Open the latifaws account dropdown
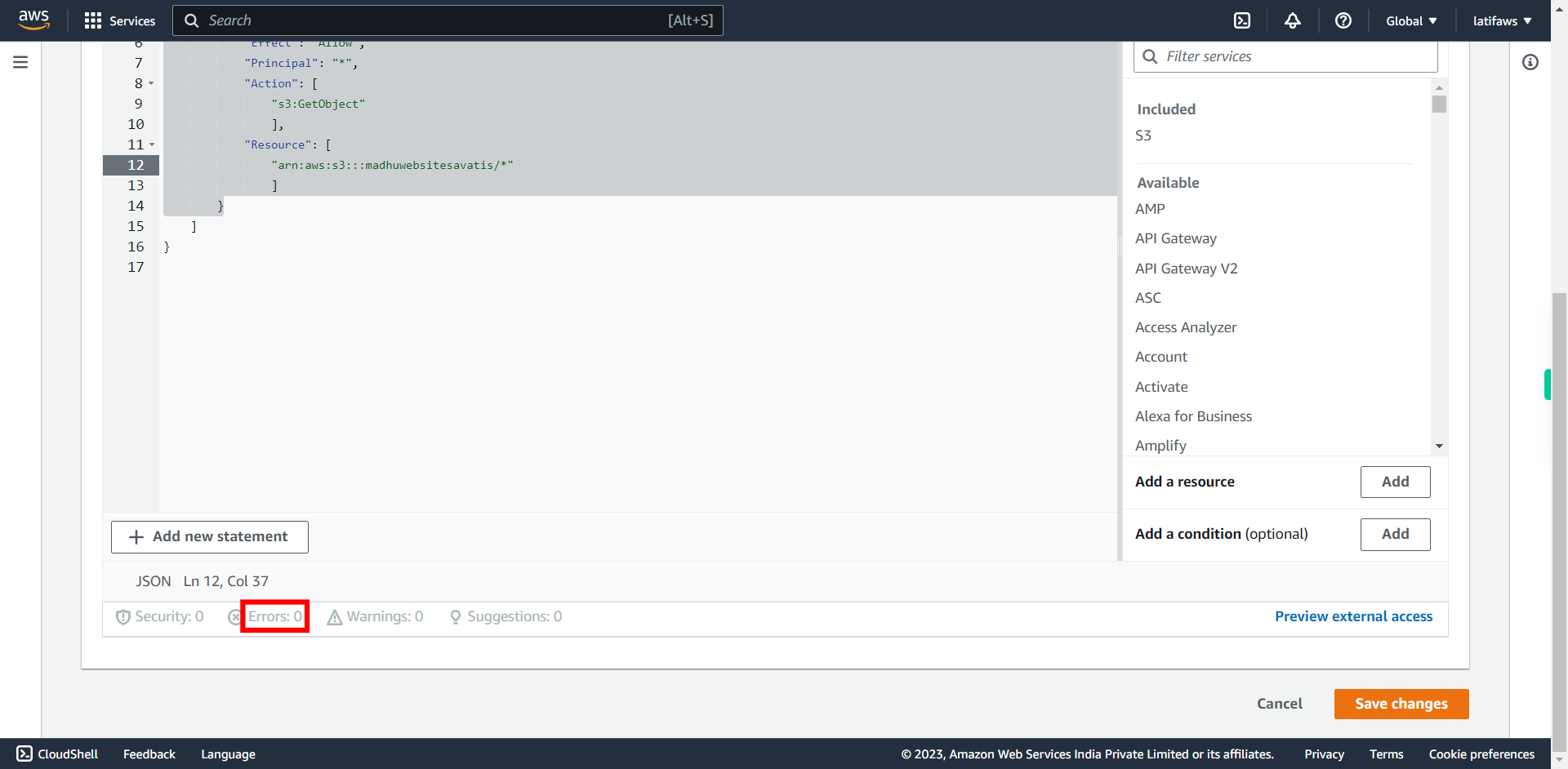 tap(1503, 20)
